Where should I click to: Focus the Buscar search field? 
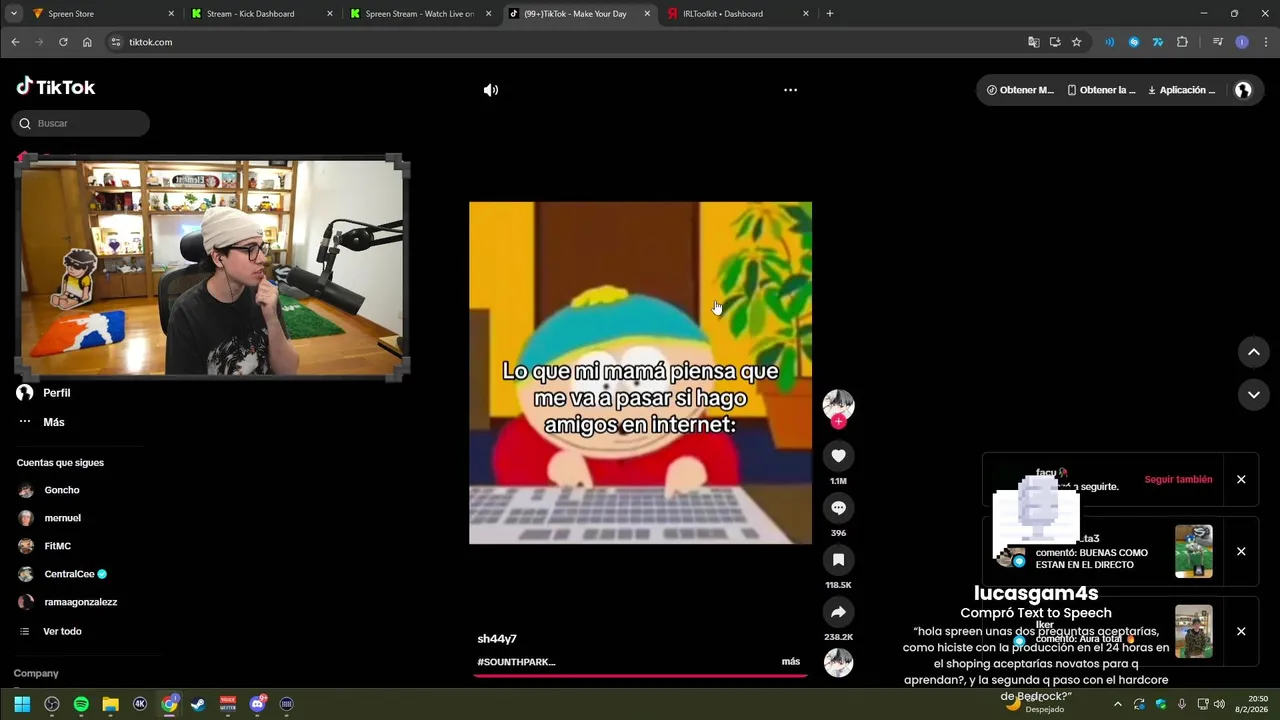coord(81,123)
